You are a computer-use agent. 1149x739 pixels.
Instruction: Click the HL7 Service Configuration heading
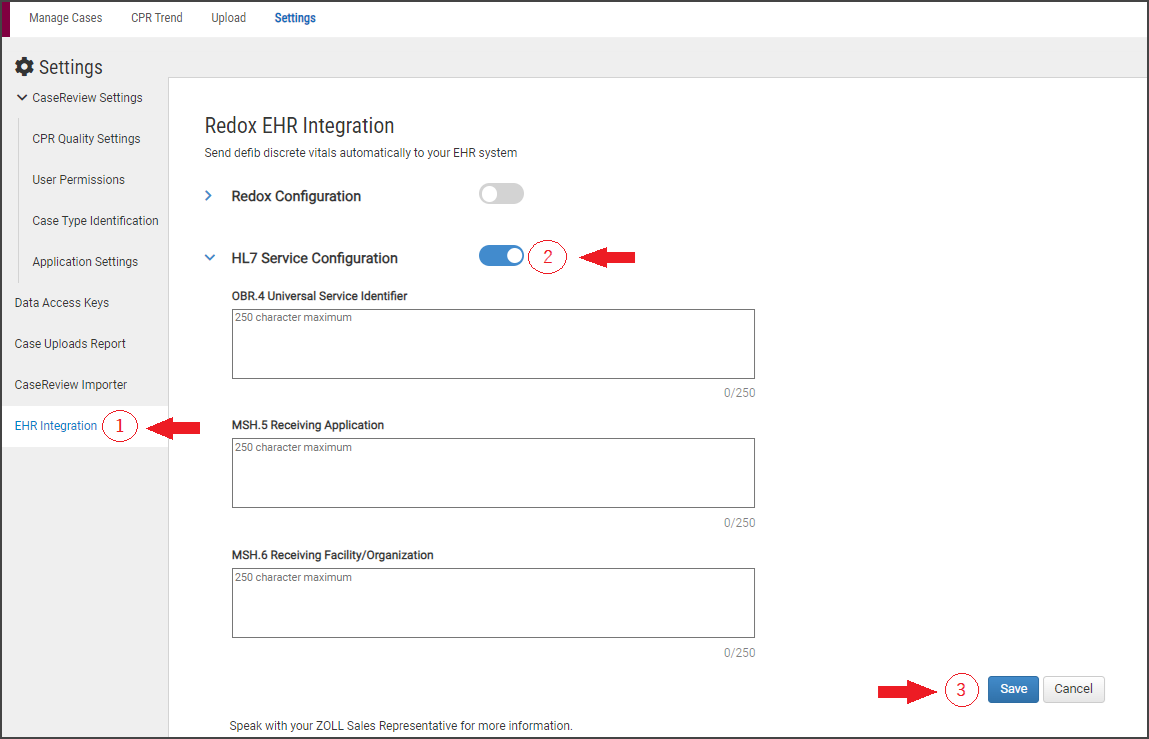coord(314,258)
